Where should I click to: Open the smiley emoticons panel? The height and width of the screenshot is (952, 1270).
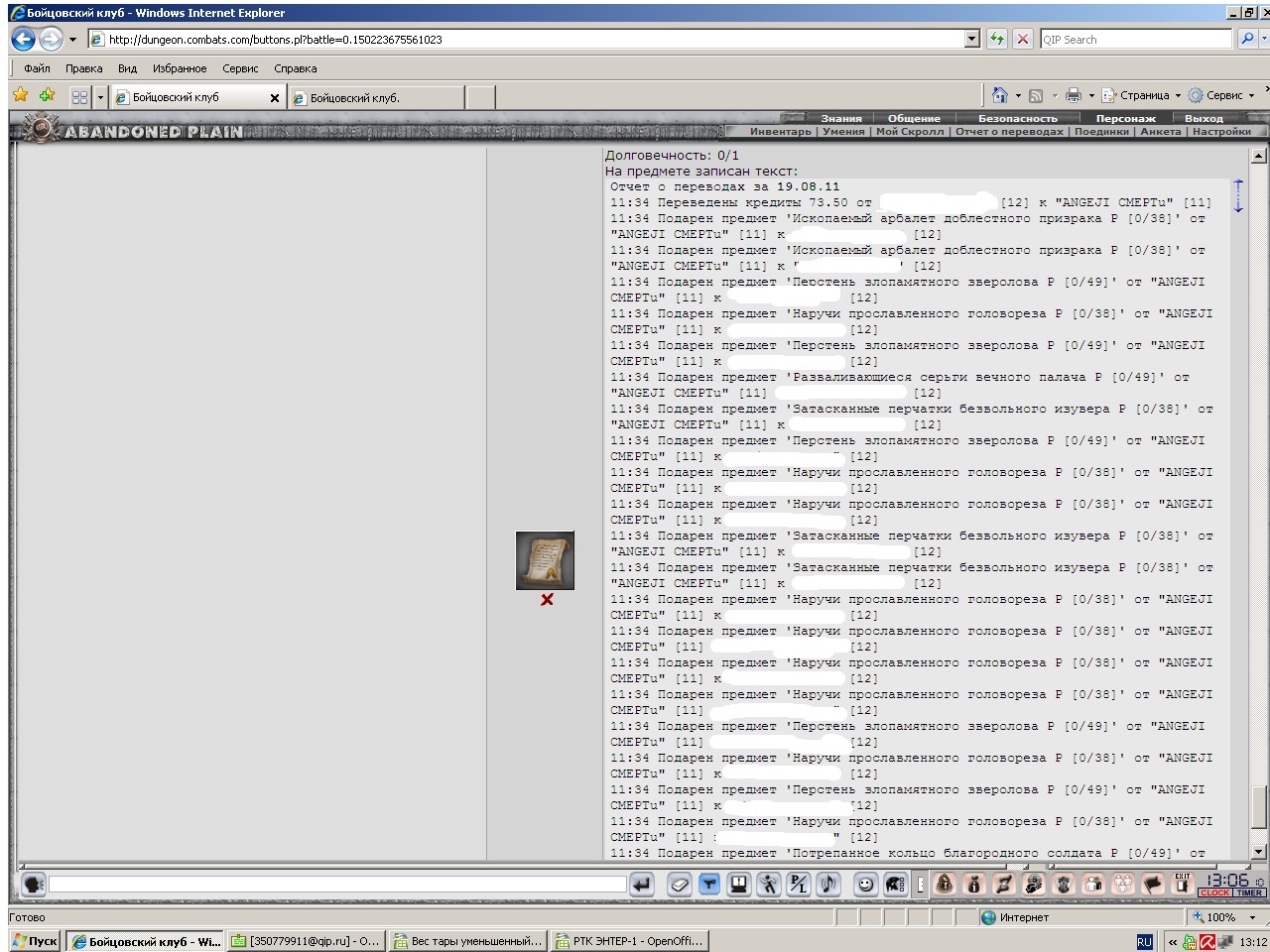(x=865, y=884)
